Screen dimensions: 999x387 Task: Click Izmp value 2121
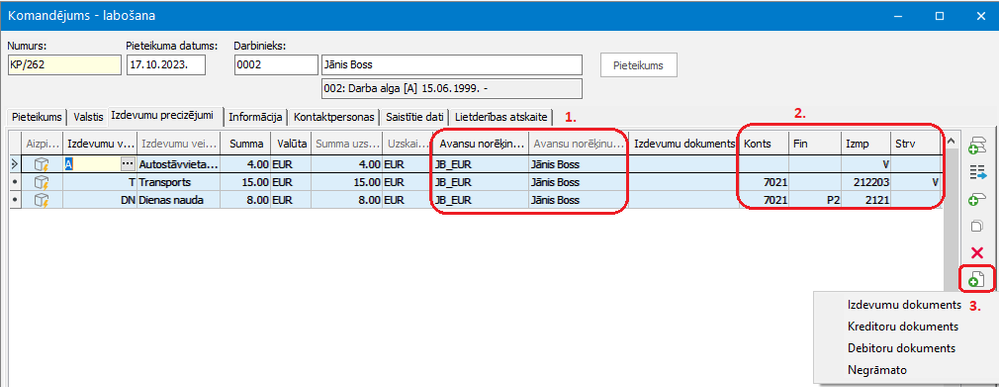coord(865,200)
